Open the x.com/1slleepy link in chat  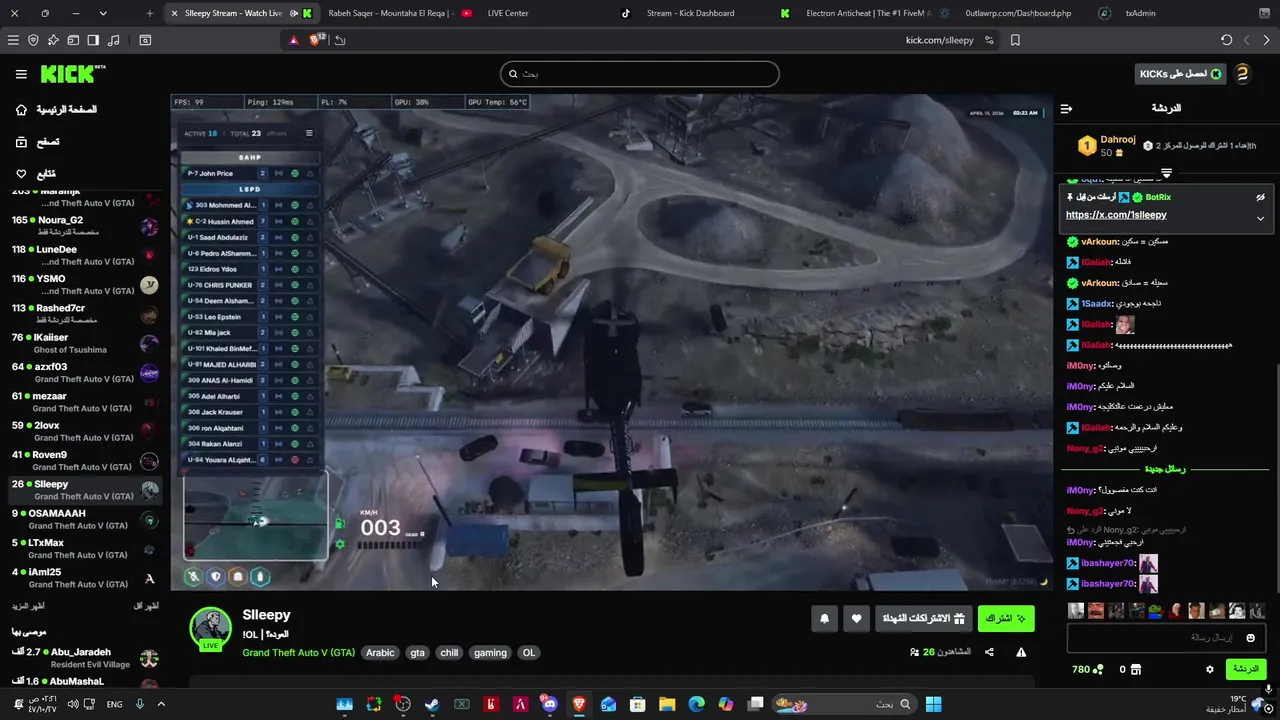click(x=1116, y=215)
